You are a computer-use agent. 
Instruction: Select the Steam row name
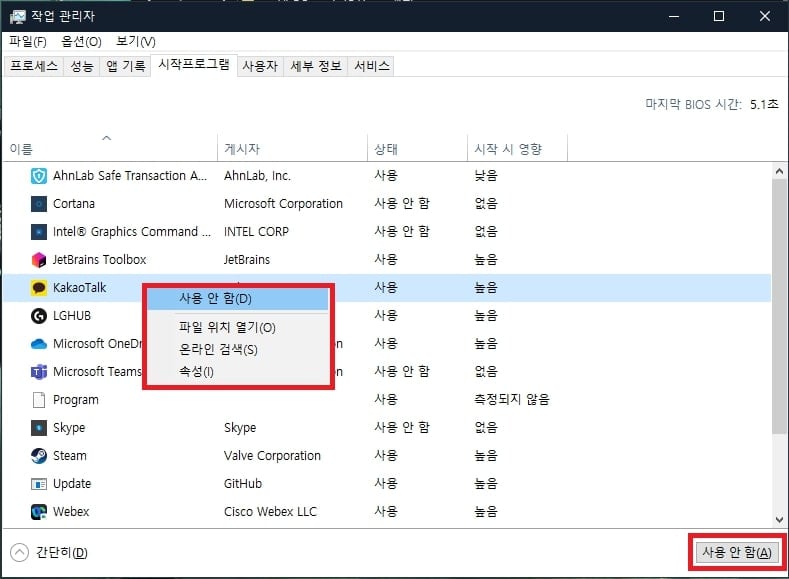pyautogui.click(x=70, y=456)
